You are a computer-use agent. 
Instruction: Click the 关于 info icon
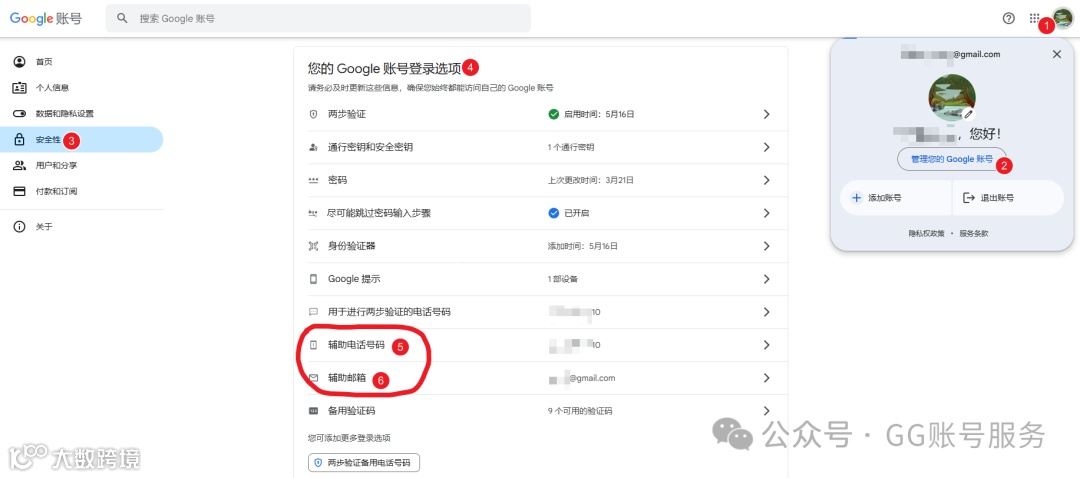click(x=19, y=227)
